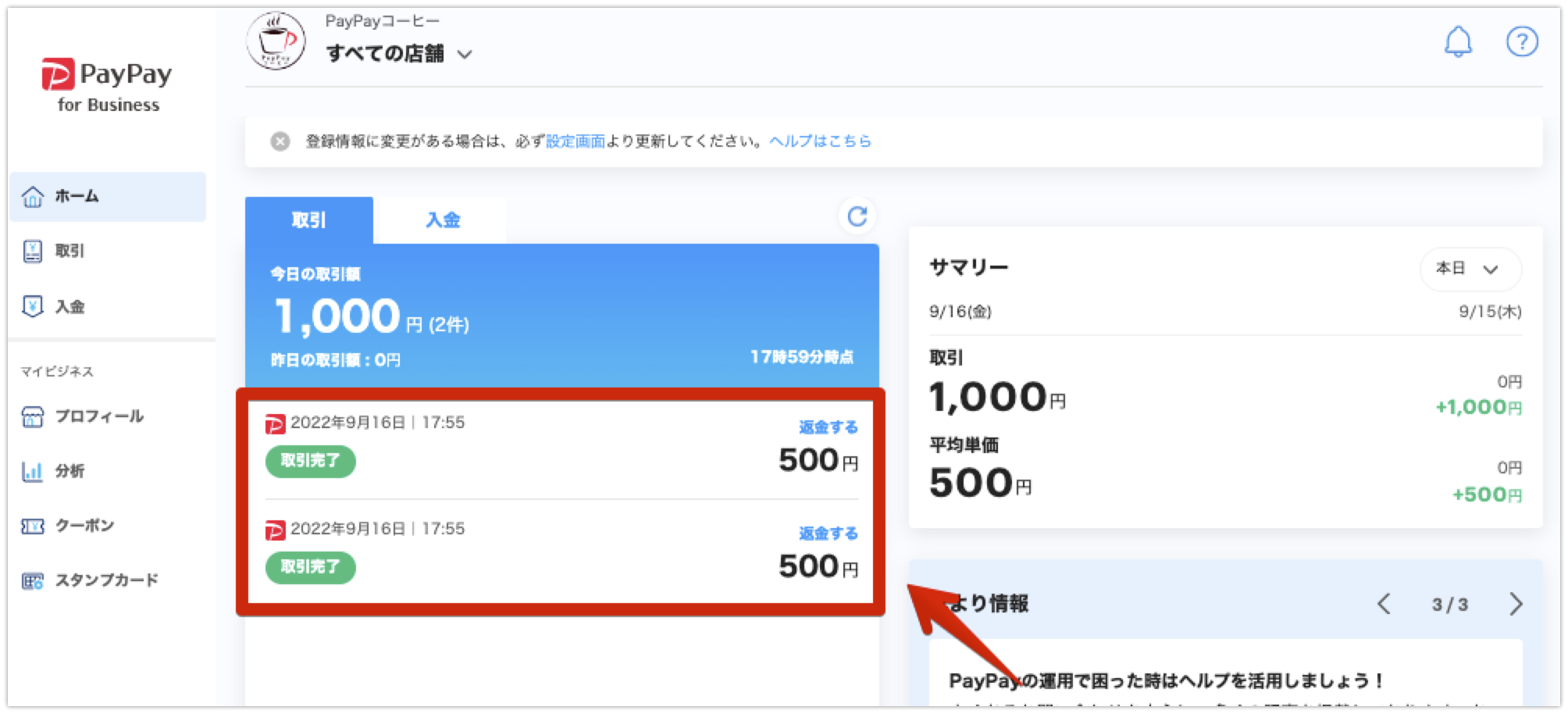
Task: Click the first transaction 500円 amount
Action: coord(818,460)
